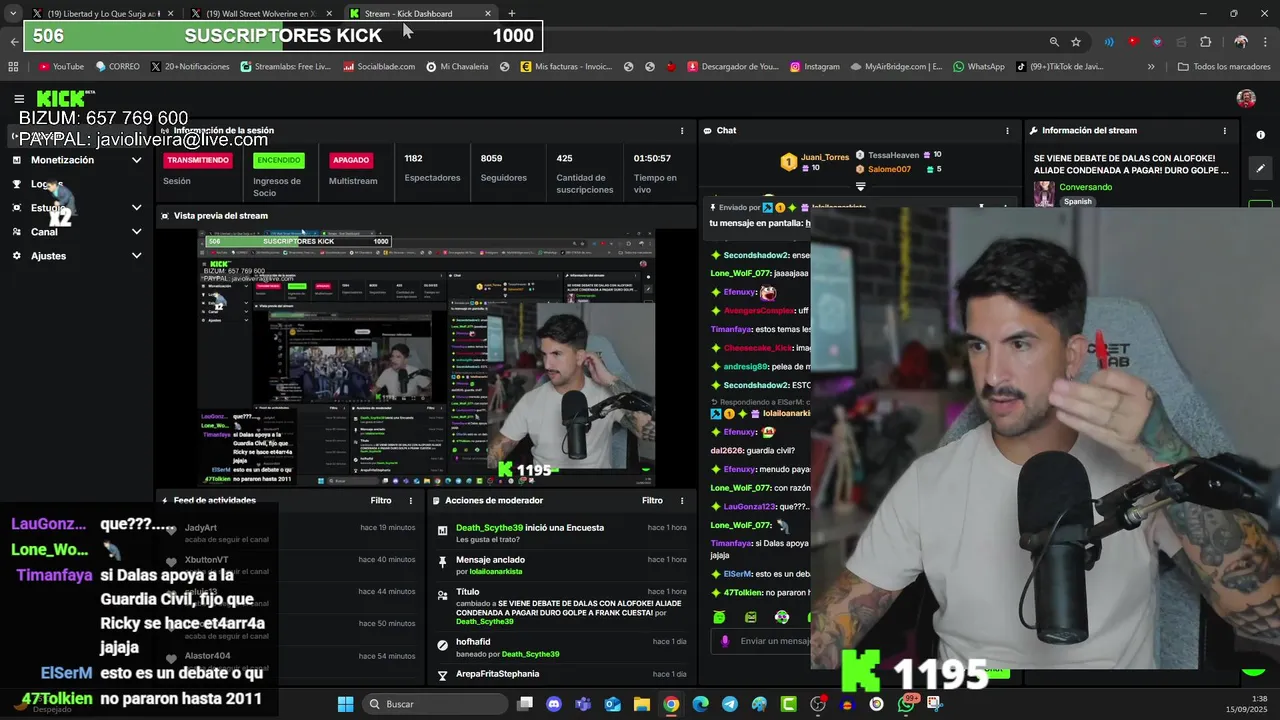Click the hourglass icon beside ArepaFritaStephanía
Screen dimensions: 1280x720
[443, 676]
